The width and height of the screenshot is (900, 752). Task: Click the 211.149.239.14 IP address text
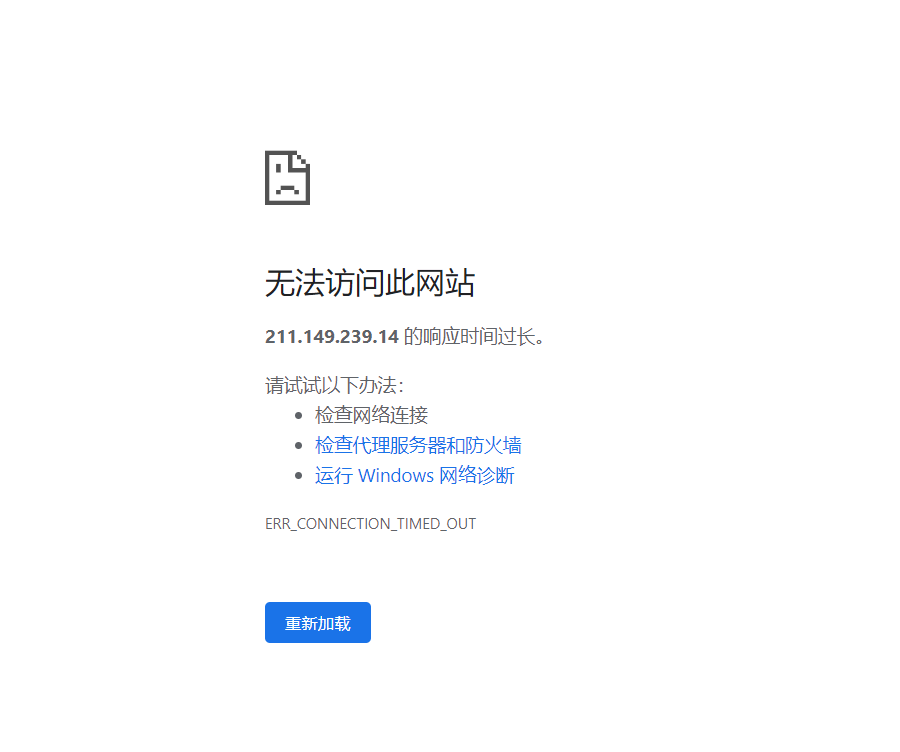(x=332, y=336)
